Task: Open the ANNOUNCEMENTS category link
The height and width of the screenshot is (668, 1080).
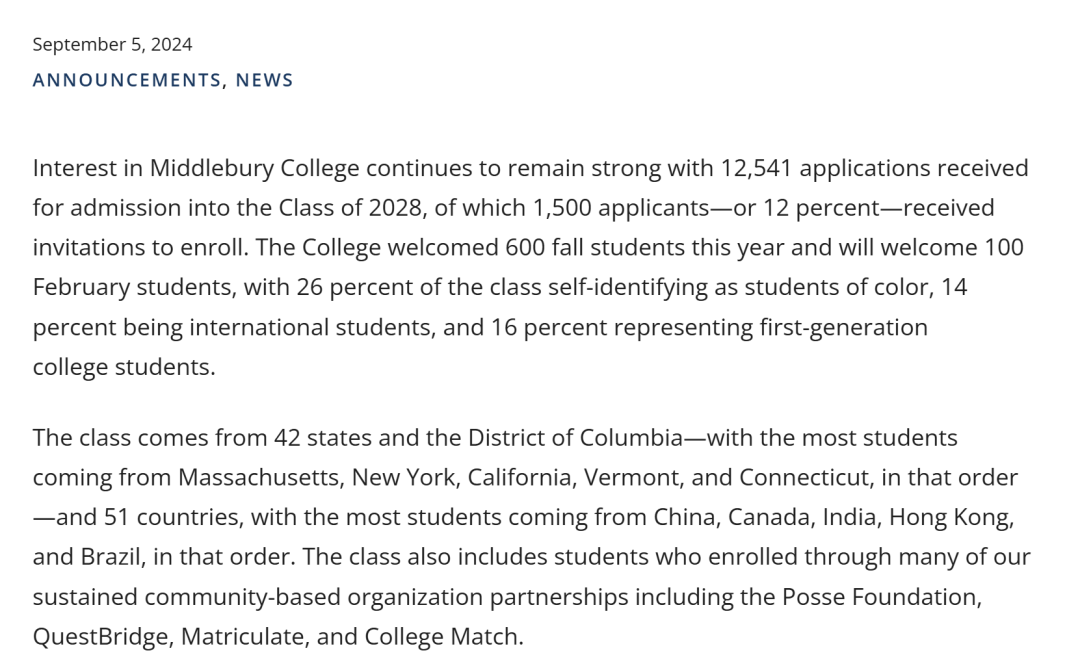Action: coord(127,80)
